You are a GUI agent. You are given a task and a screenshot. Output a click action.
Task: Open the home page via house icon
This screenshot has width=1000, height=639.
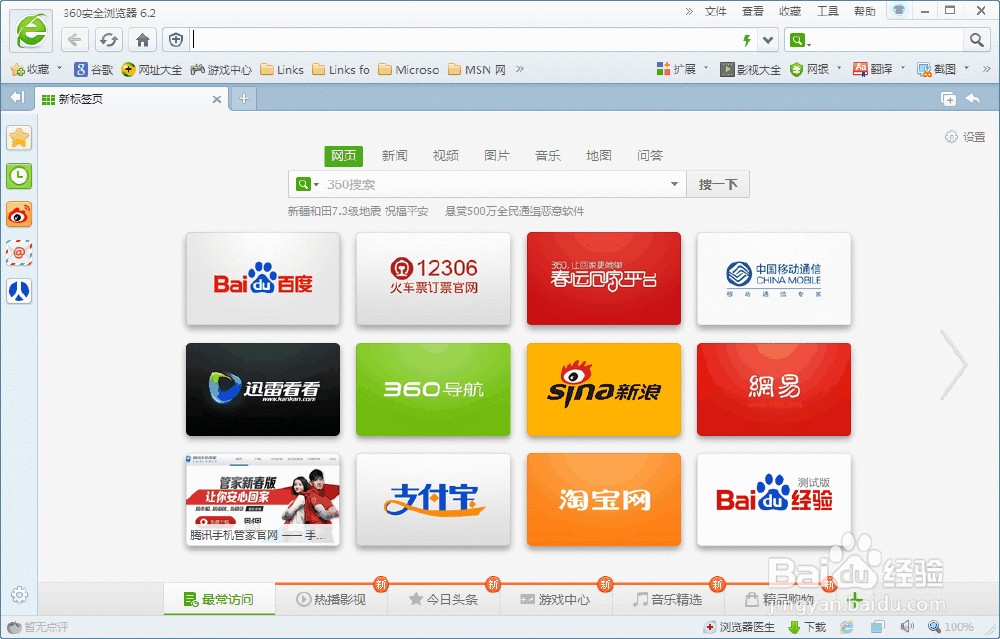coord(143,40)
